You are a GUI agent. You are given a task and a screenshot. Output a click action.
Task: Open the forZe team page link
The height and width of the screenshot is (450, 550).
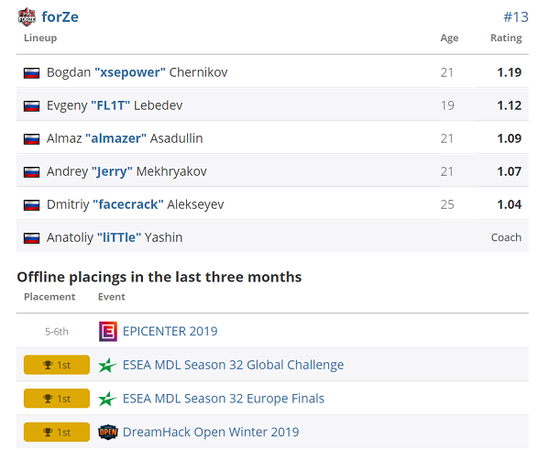coord(60,17)
